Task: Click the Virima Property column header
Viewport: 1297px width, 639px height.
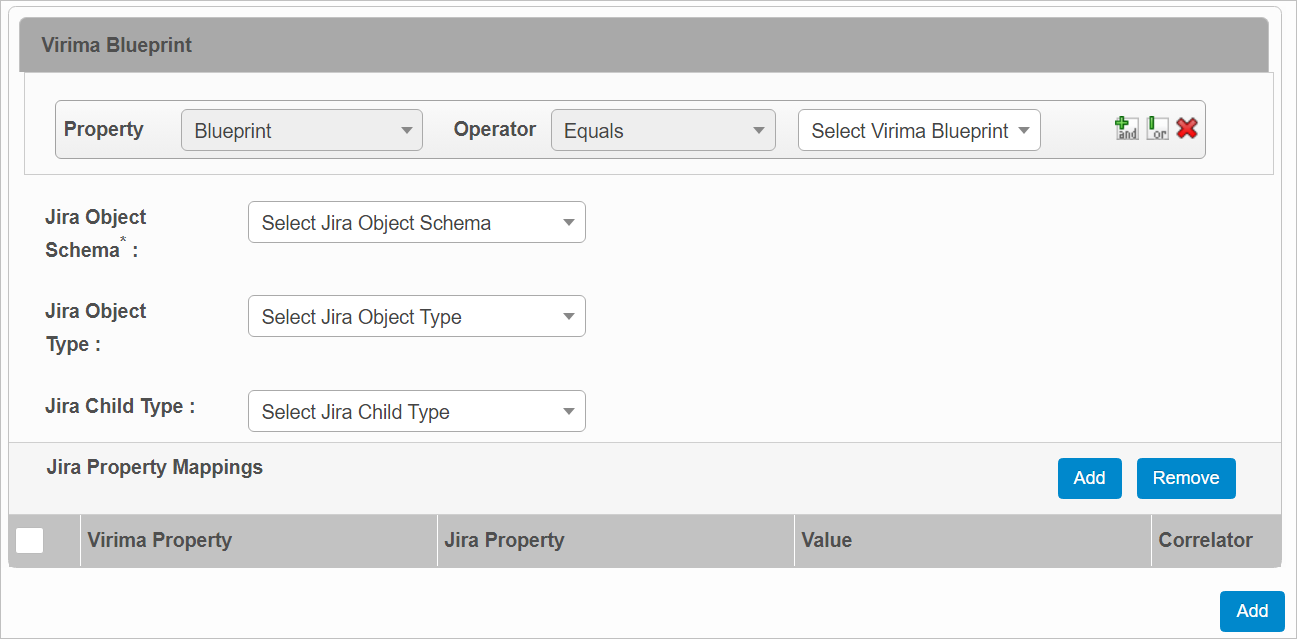Action: [x=159, y=540]
